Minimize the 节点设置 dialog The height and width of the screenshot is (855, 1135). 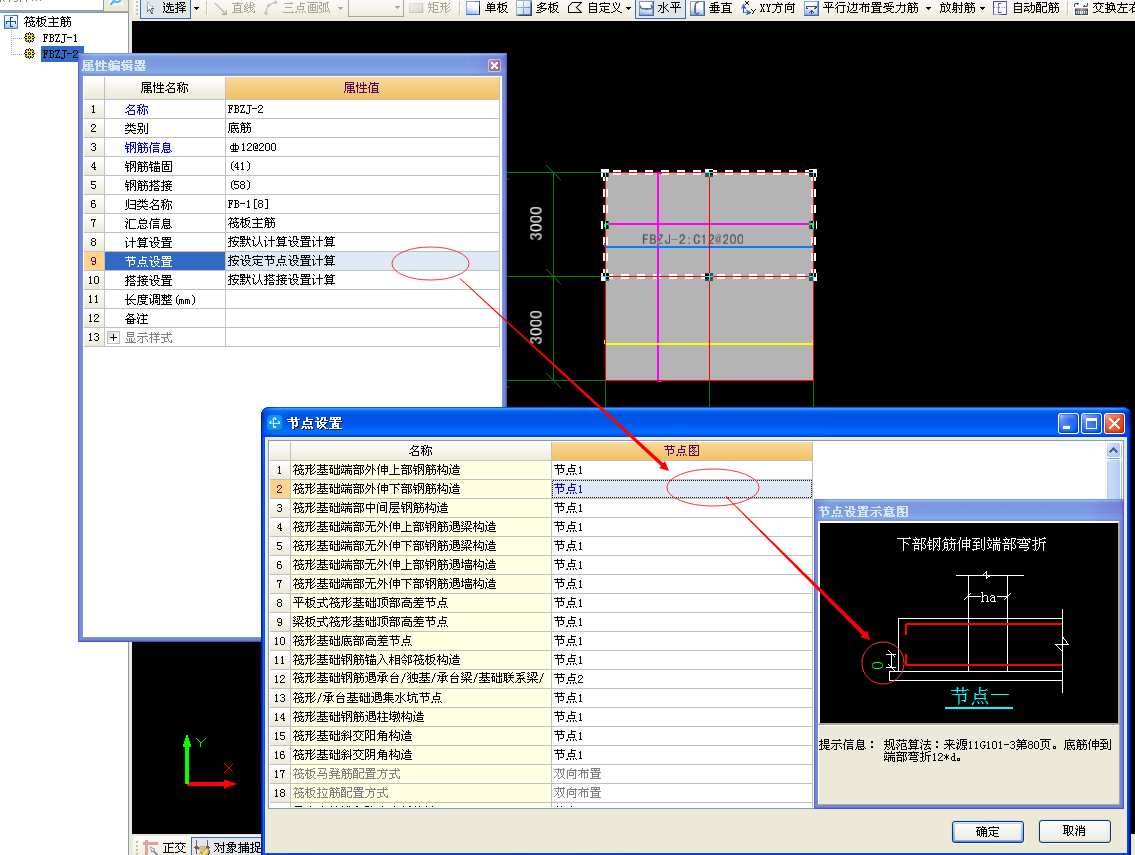click(1068, 424)
